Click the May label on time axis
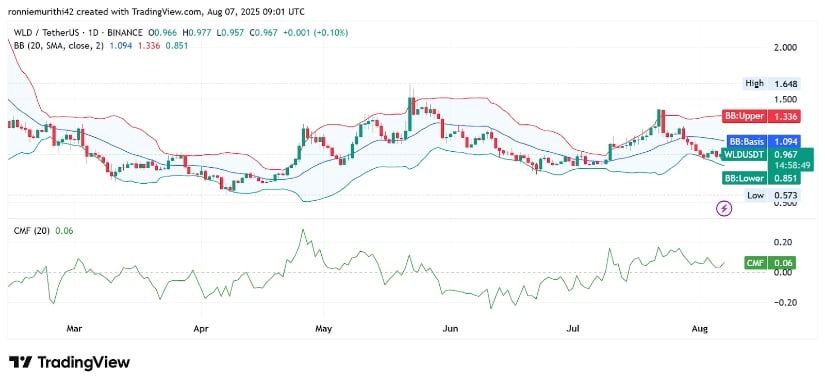825x385 pixels. [324, 329]
